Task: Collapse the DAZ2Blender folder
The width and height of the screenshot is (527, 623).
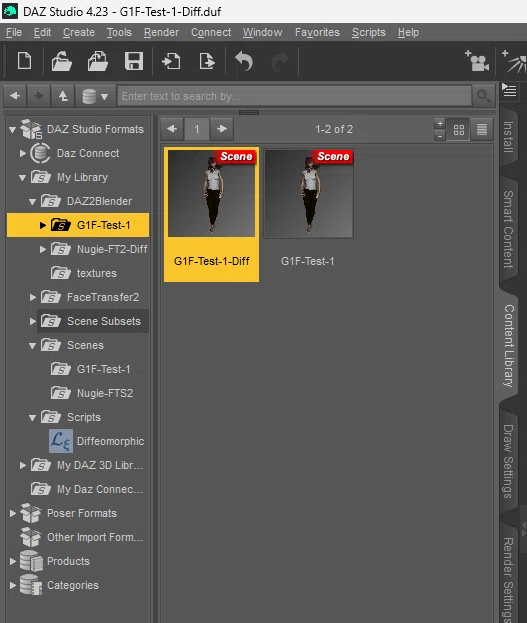Action: pos(33,201)
